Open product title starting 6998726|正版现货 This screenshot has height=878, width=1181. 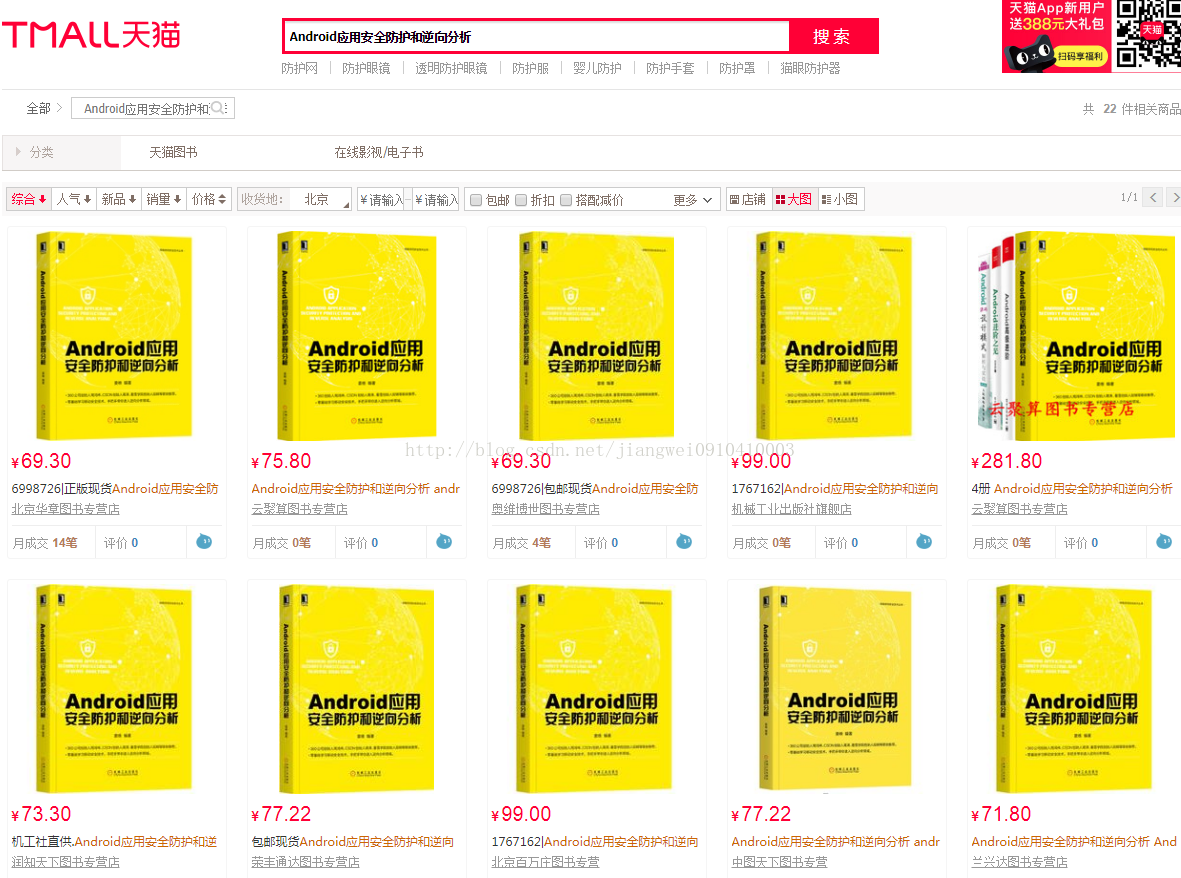pos(114,489)
